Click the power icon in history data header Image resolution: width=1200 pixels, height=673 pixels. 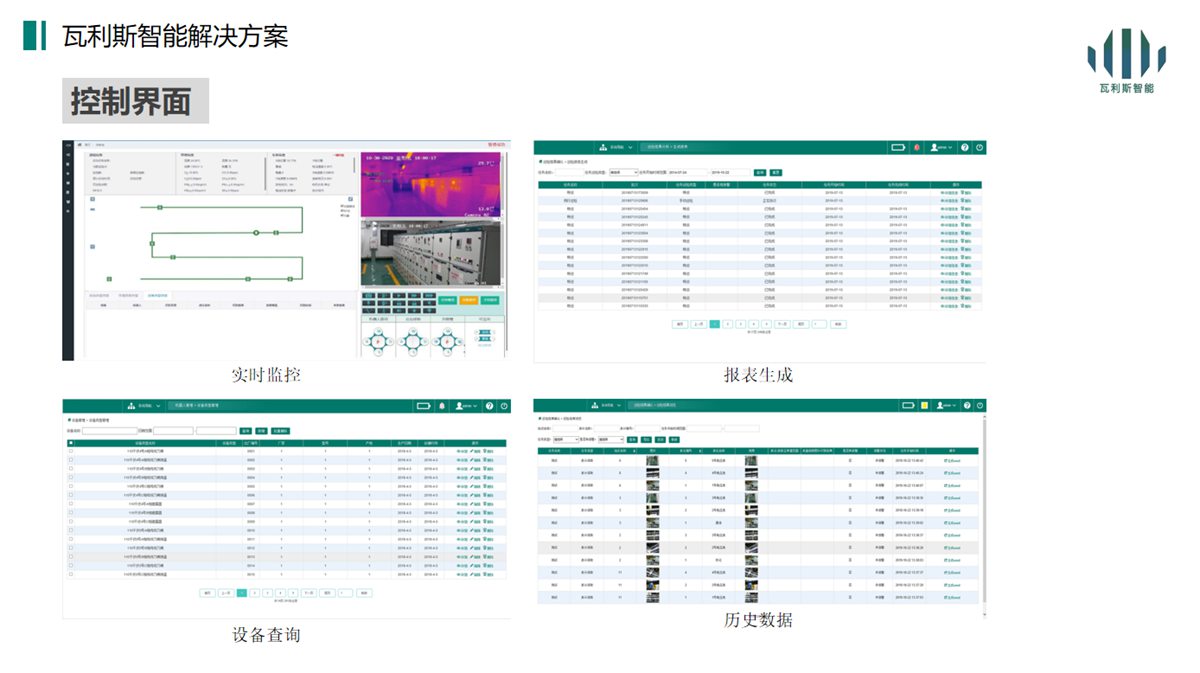tap(979, 406)
